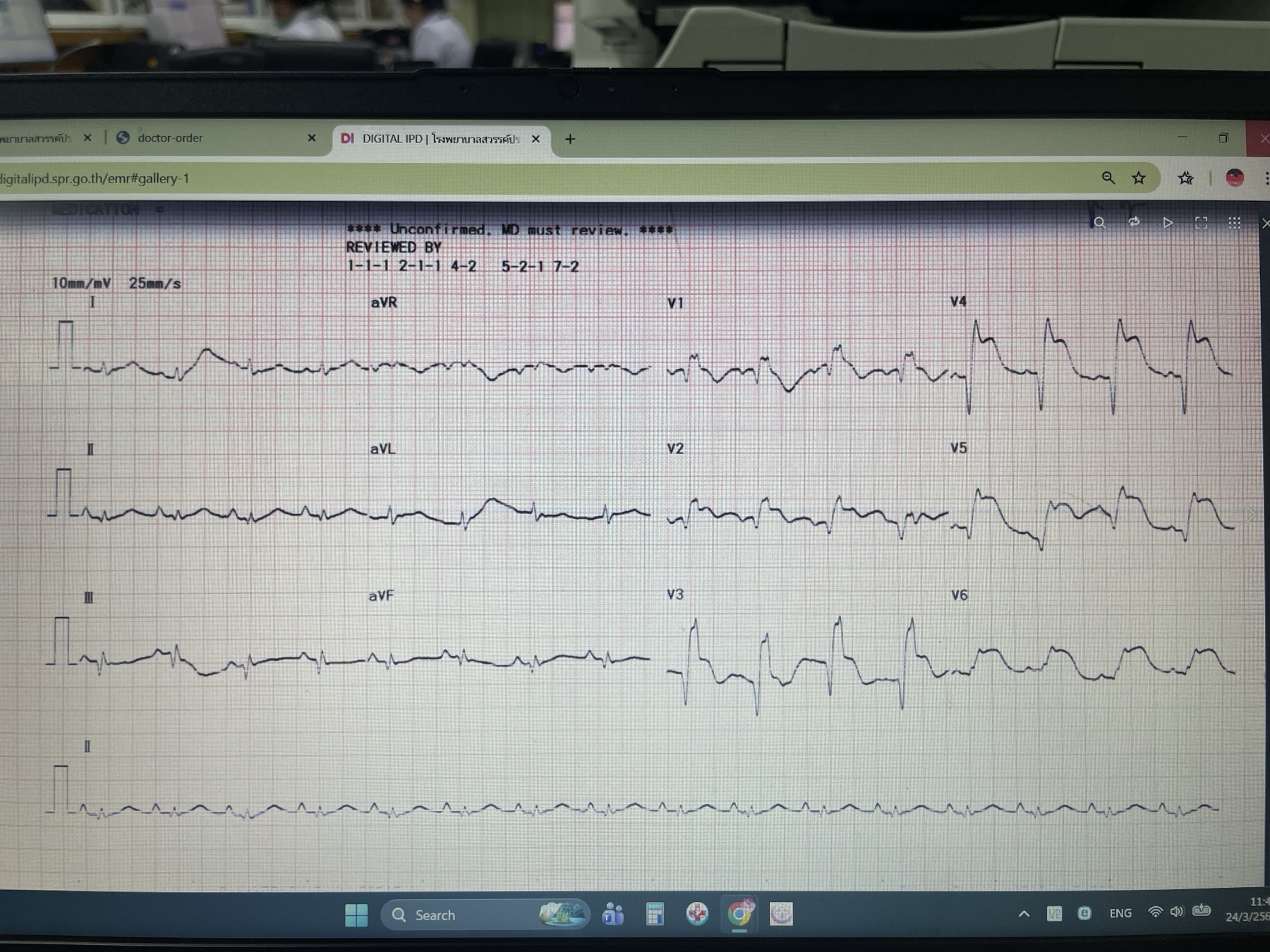Open the bookmarks list star icon
1270x952 pixels.
(x=1186, y=178)
